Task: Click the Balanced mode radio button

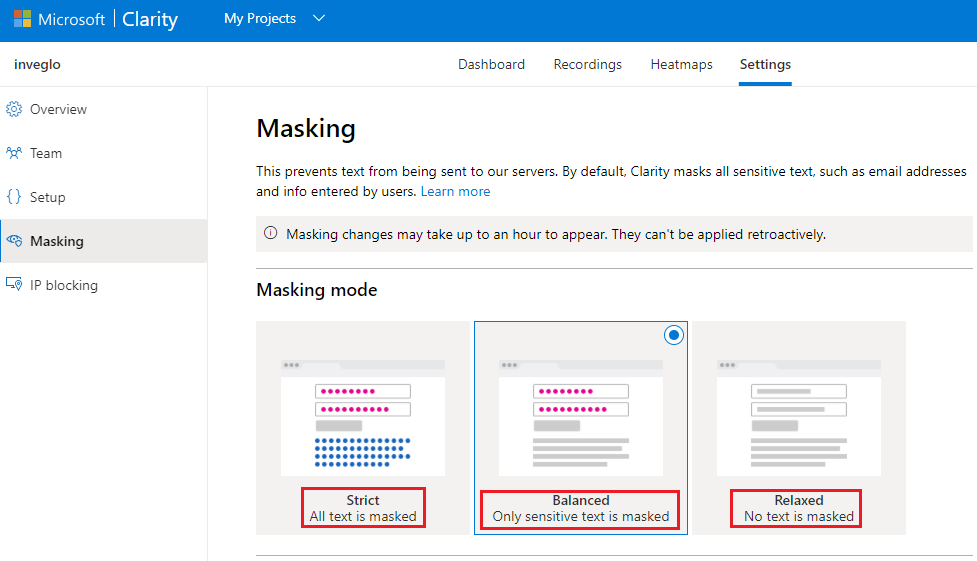Action: tap(674, 335)
